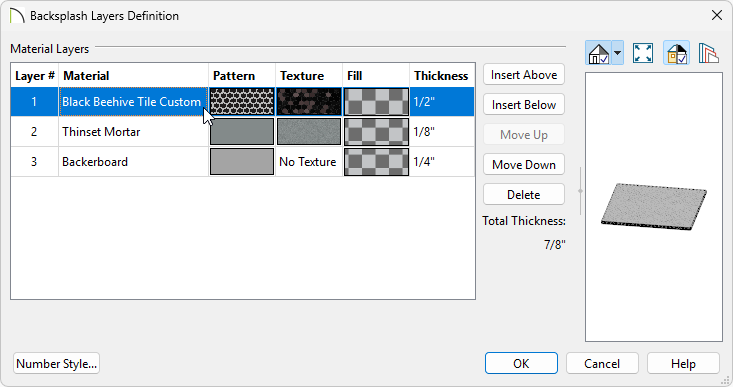
Task: Click the Backerboard pattern swatch
Action: (242, 162)
